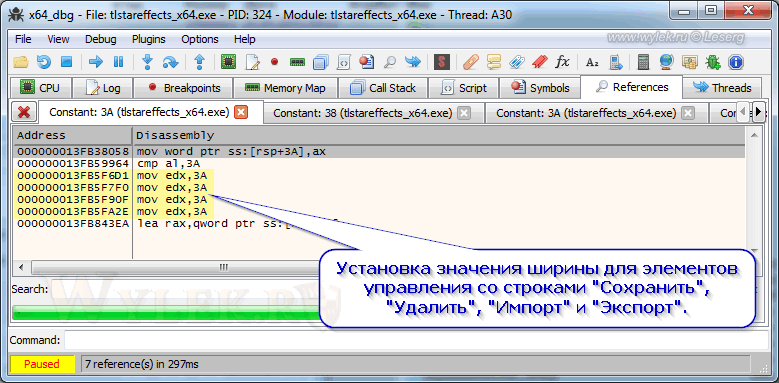Screen dimensions: 779x383
Task: Click the Address column header
Action: pyautogui.click(x=73, y=135)
